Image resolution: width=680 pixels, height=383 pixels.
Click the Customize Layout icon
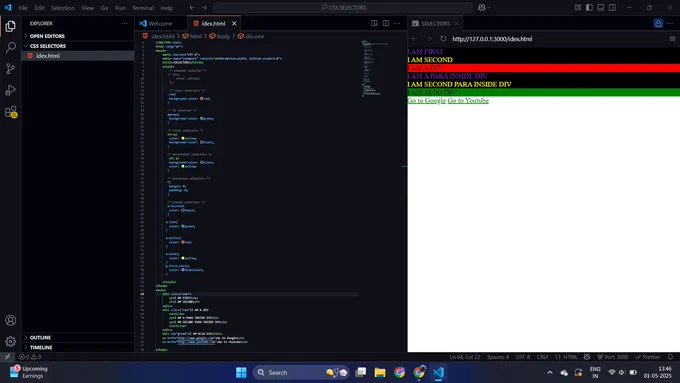pyautogui.click(x=578, y=7)
